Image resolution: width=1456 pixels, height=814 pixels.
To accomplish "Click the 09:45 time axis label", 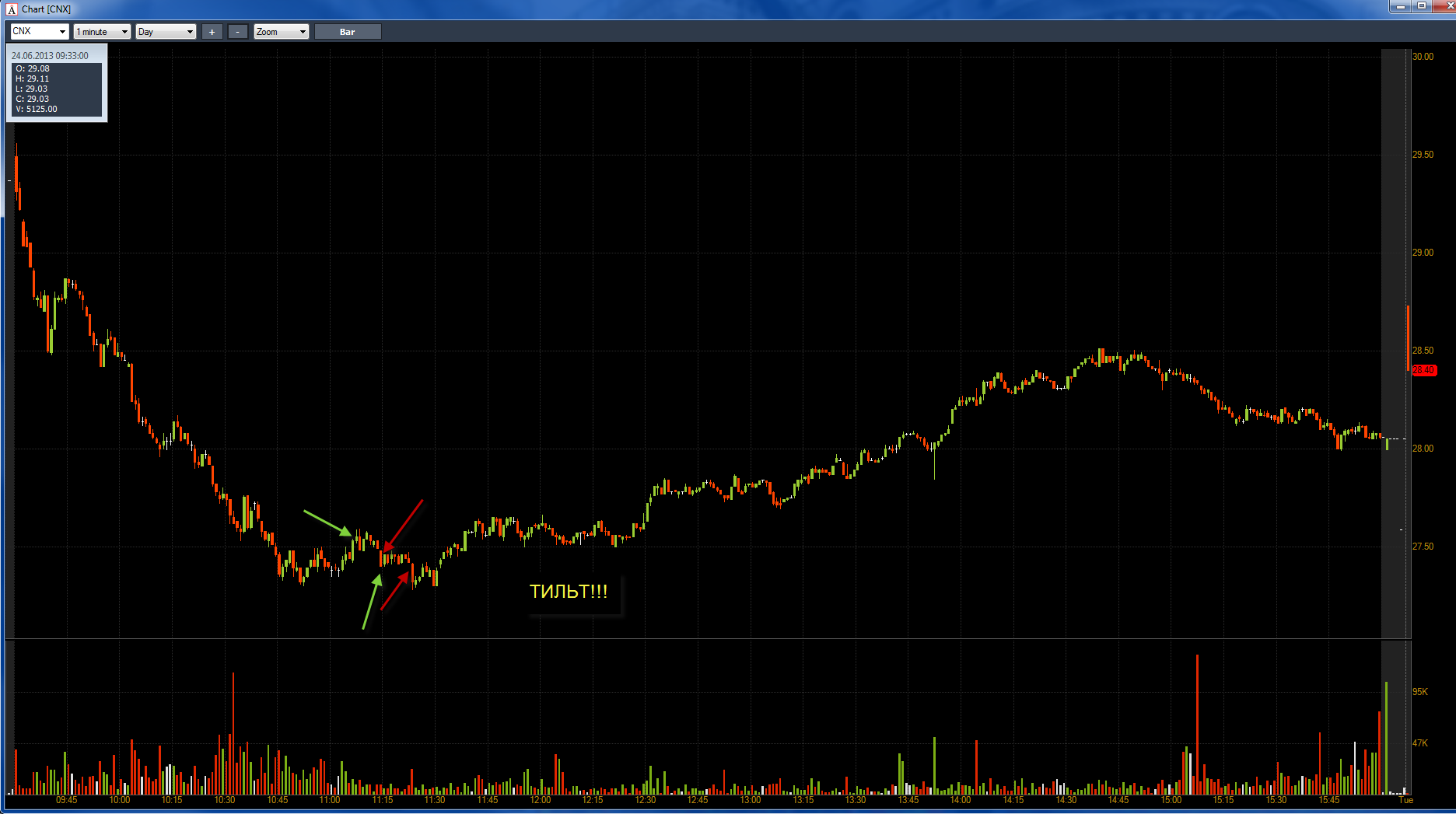I will [67, 800].
